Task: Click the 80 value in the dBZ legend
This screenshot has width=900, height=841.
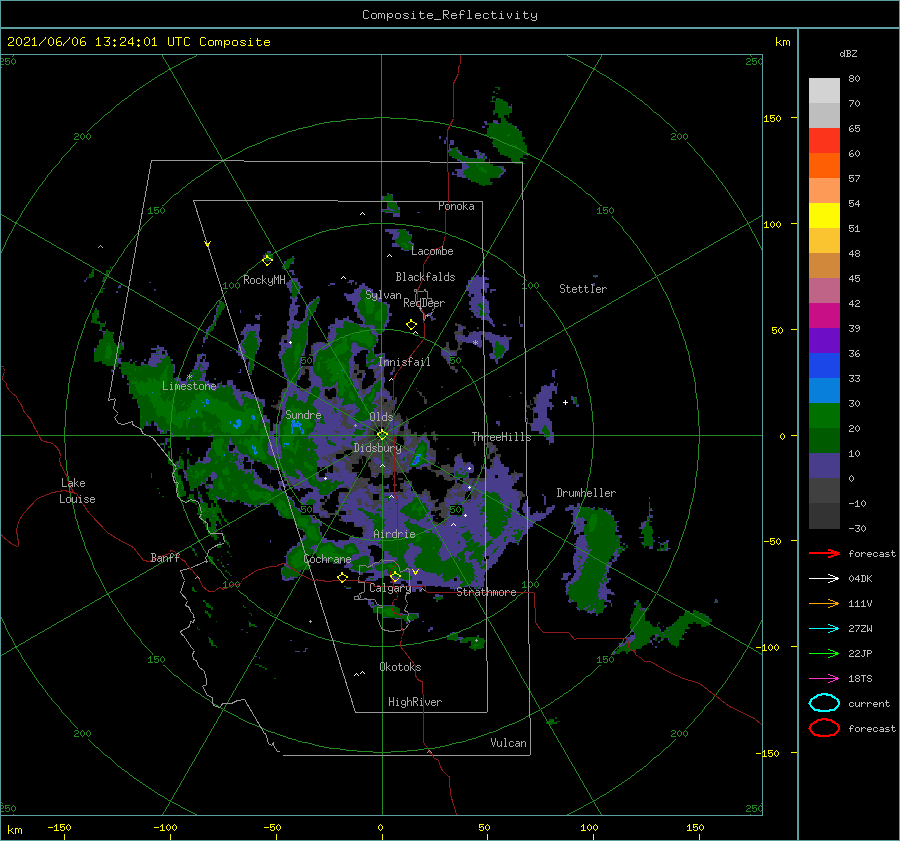Action: [854, 79]
